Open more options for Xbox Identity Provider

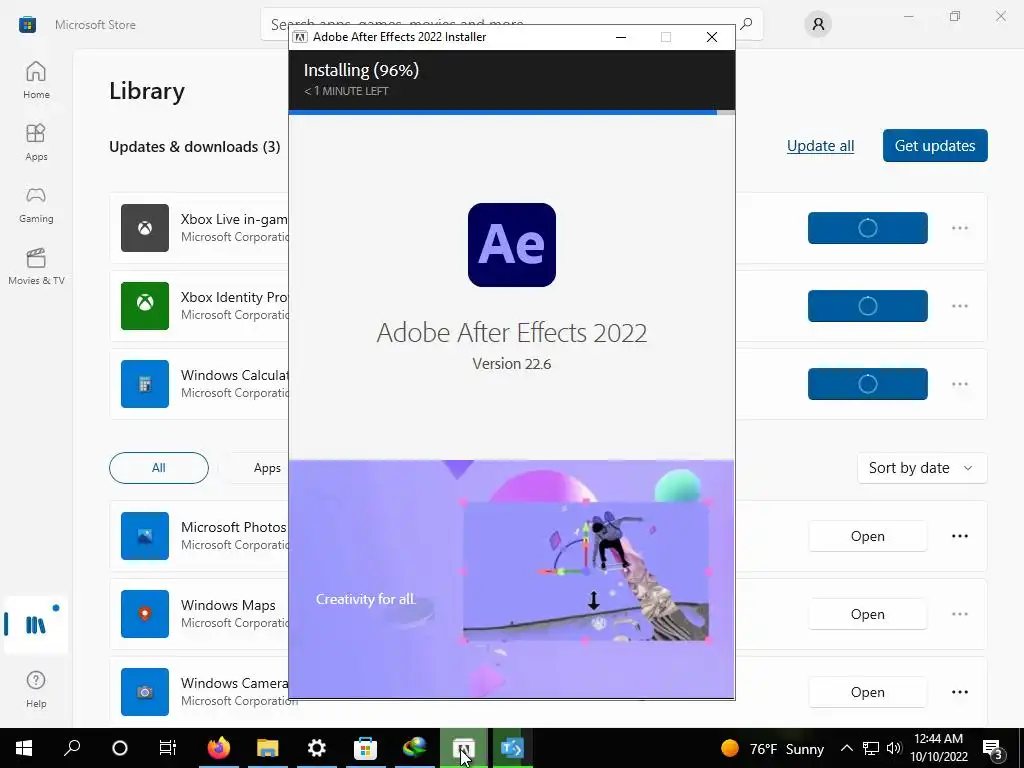[x=960, y=306]
